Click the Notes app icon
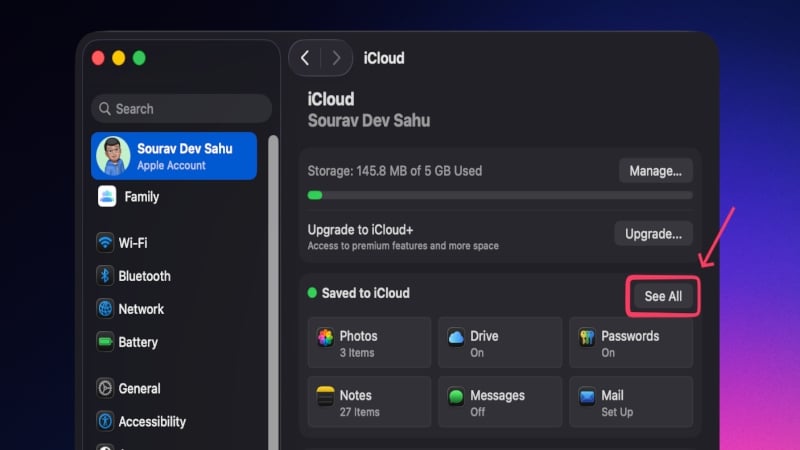 [x=326, y=396]
